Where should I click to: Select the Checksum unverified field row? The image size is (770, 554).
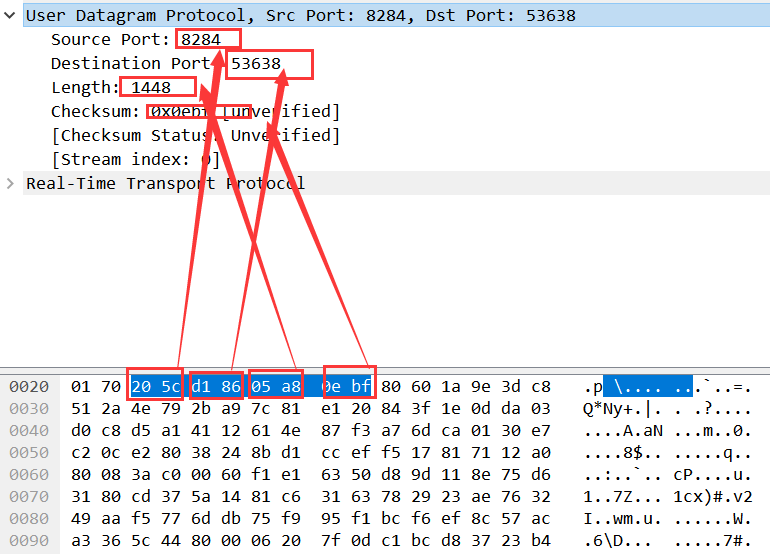195,111
